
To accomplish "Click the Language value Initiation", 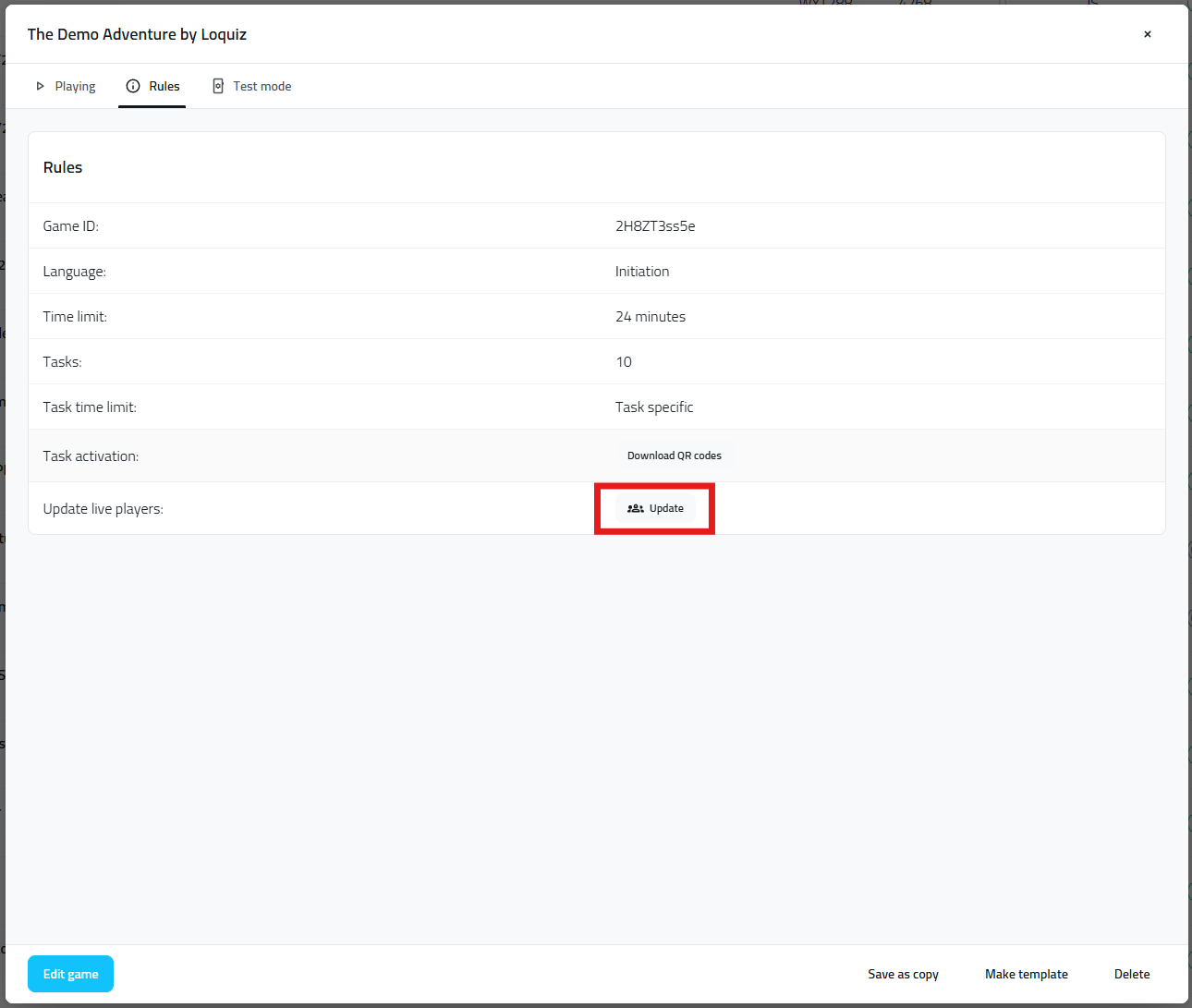I will point(642,272).
